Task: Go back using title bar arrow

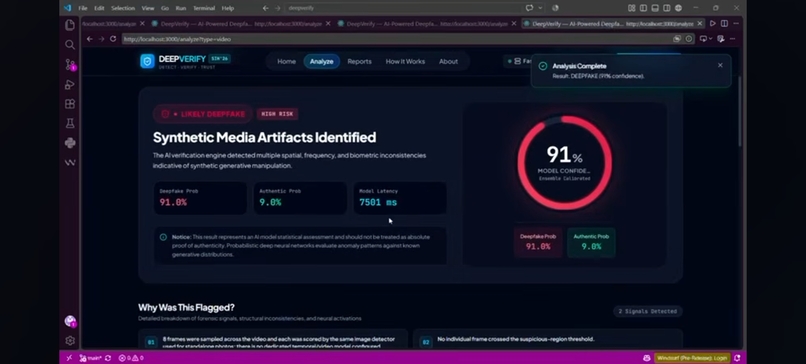Action: (x=266, y=8)
